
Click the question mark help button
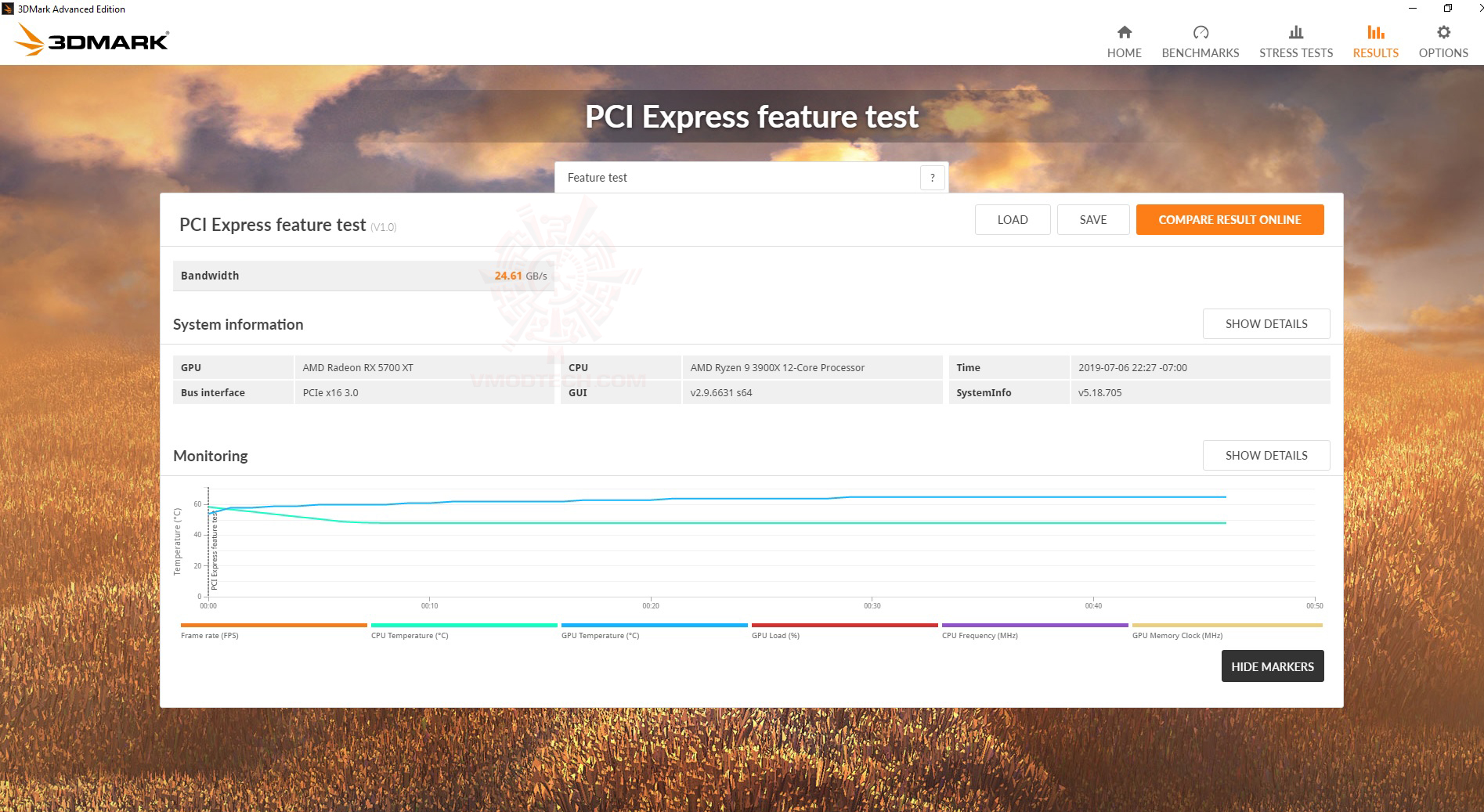pos(932,178)
